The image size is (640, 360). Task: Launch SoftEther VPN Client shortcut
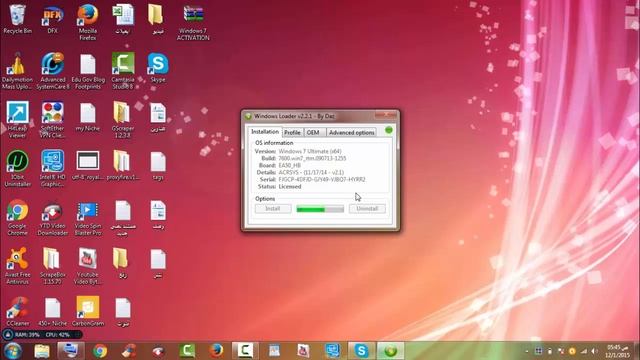click(52, 120)
